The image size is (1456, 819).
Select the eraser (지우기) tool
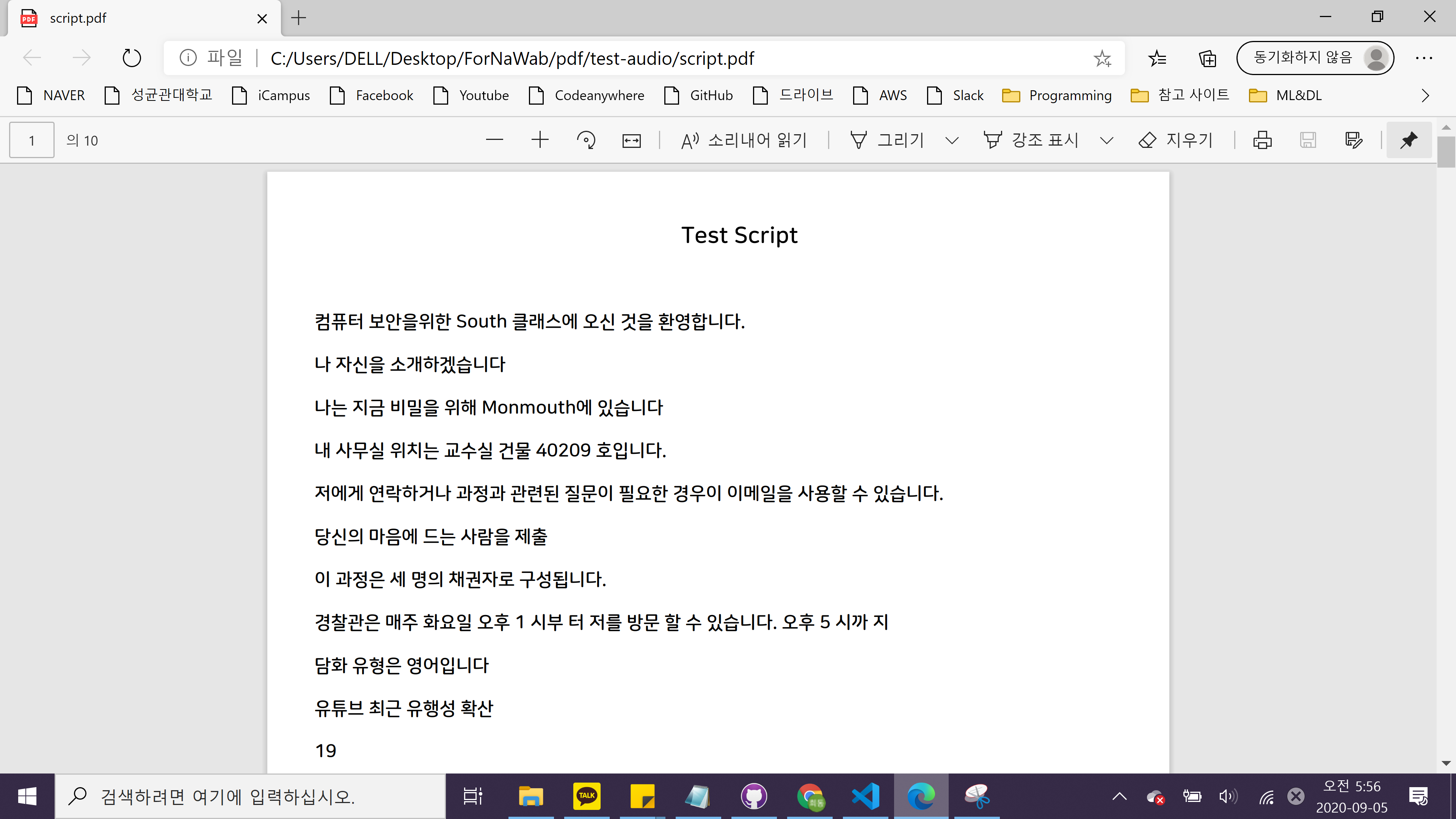click(1176, 140)
